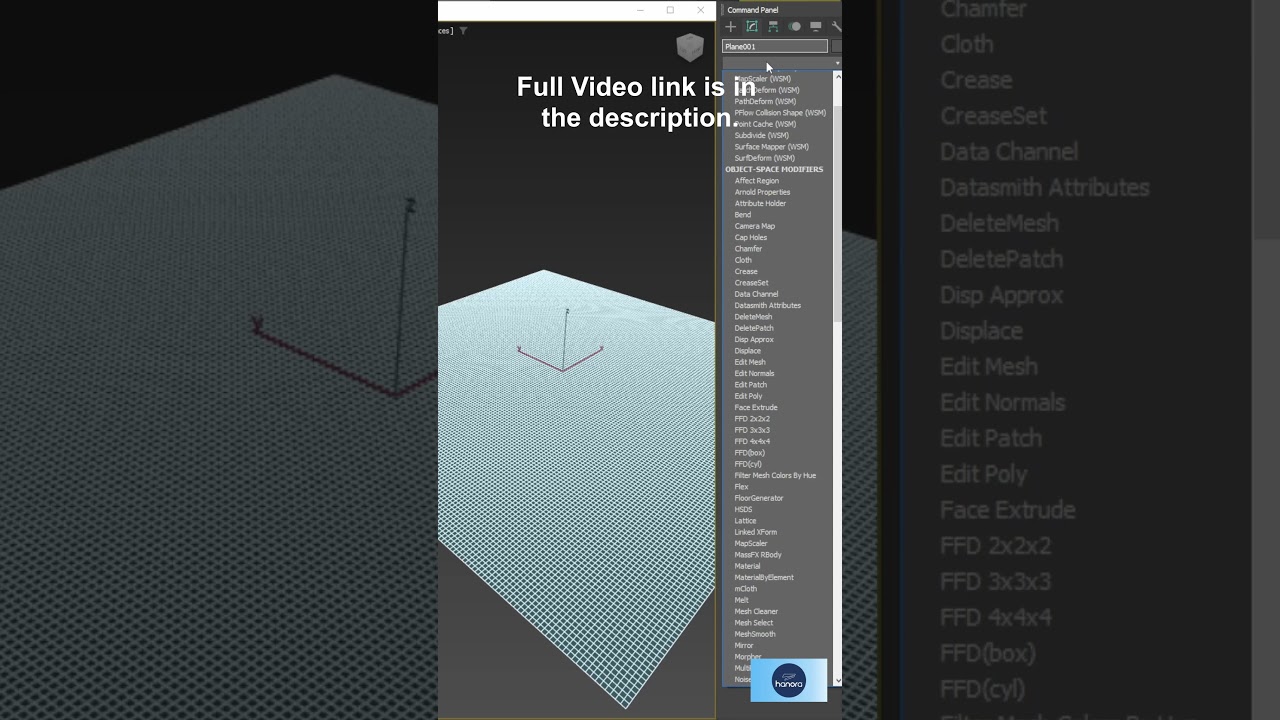Select the FFD(cyl) modifier

(748, 464)
